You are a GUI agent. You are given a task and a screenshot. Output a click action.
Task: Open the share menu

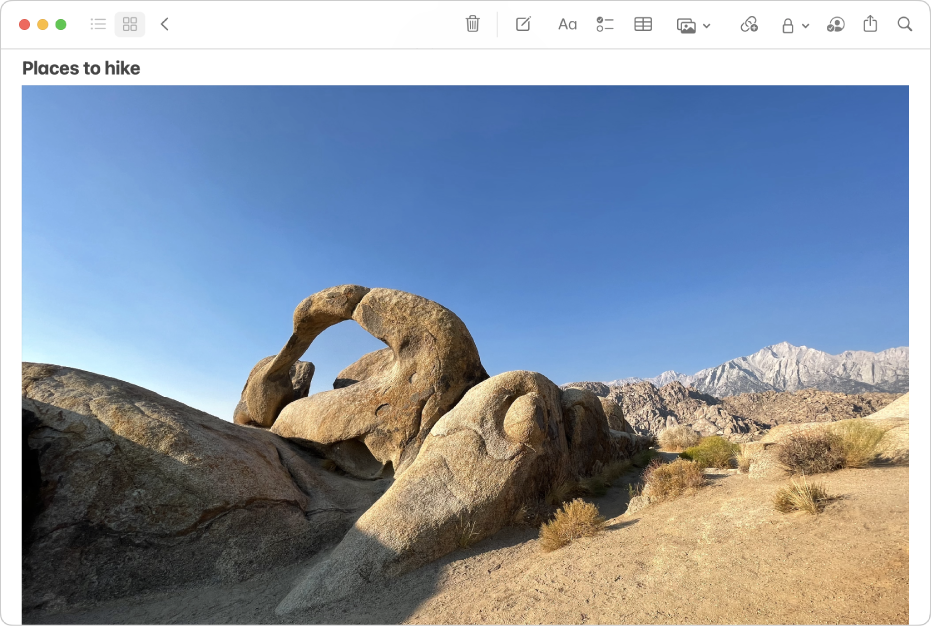click(x=869, y=24)
